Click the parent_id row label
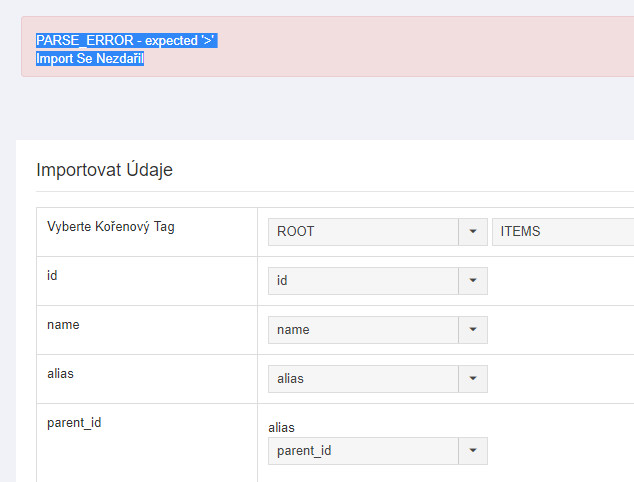 click(74, 423)
